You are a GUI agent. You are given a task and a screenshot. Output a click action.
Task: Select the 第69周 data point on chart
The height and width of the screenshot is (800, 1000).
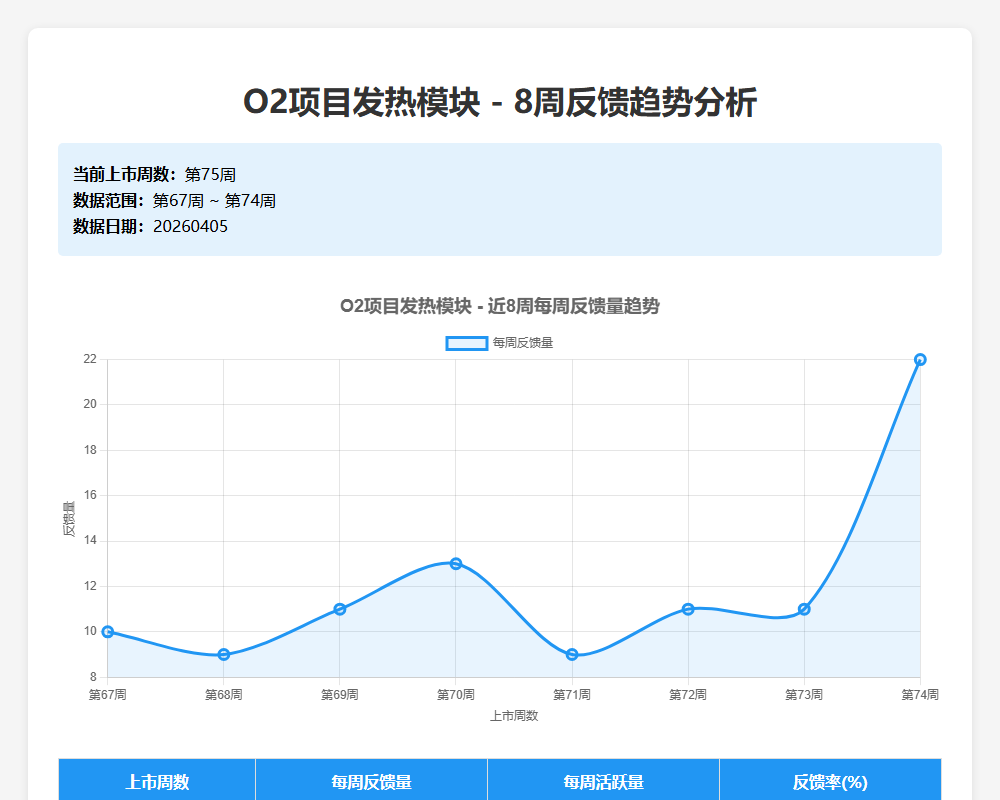point(340,609)
